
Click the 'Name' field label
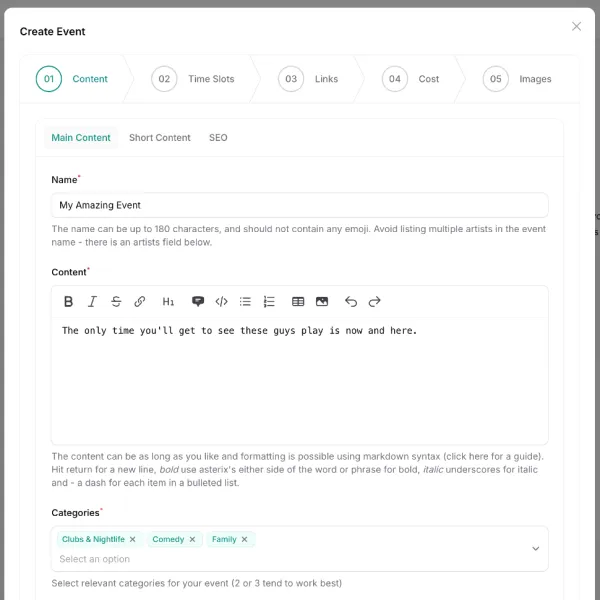pos(64,180)
